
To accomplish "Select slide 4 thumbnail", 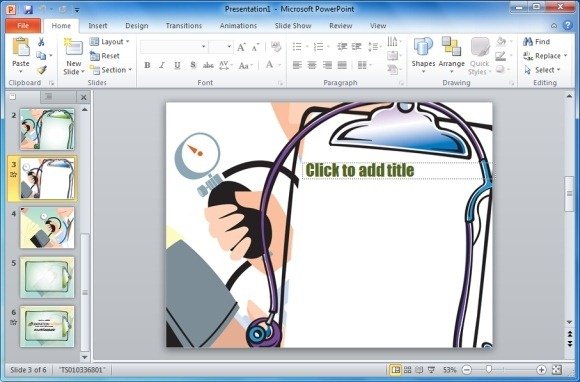I will (x=47, y=227).
